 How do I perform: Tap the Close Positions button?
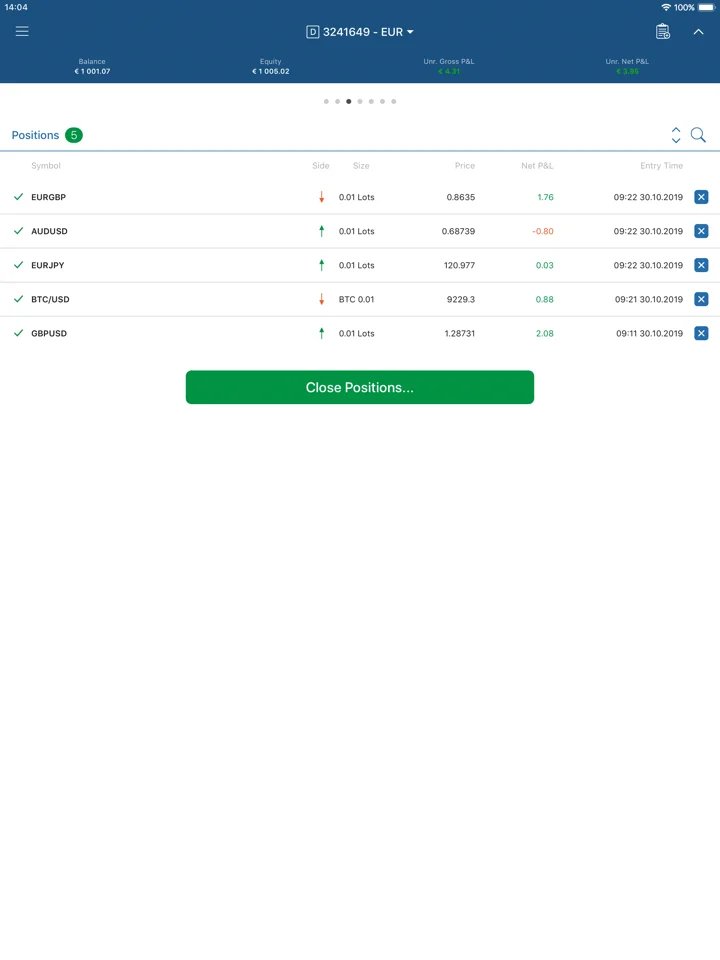point(360,387)
